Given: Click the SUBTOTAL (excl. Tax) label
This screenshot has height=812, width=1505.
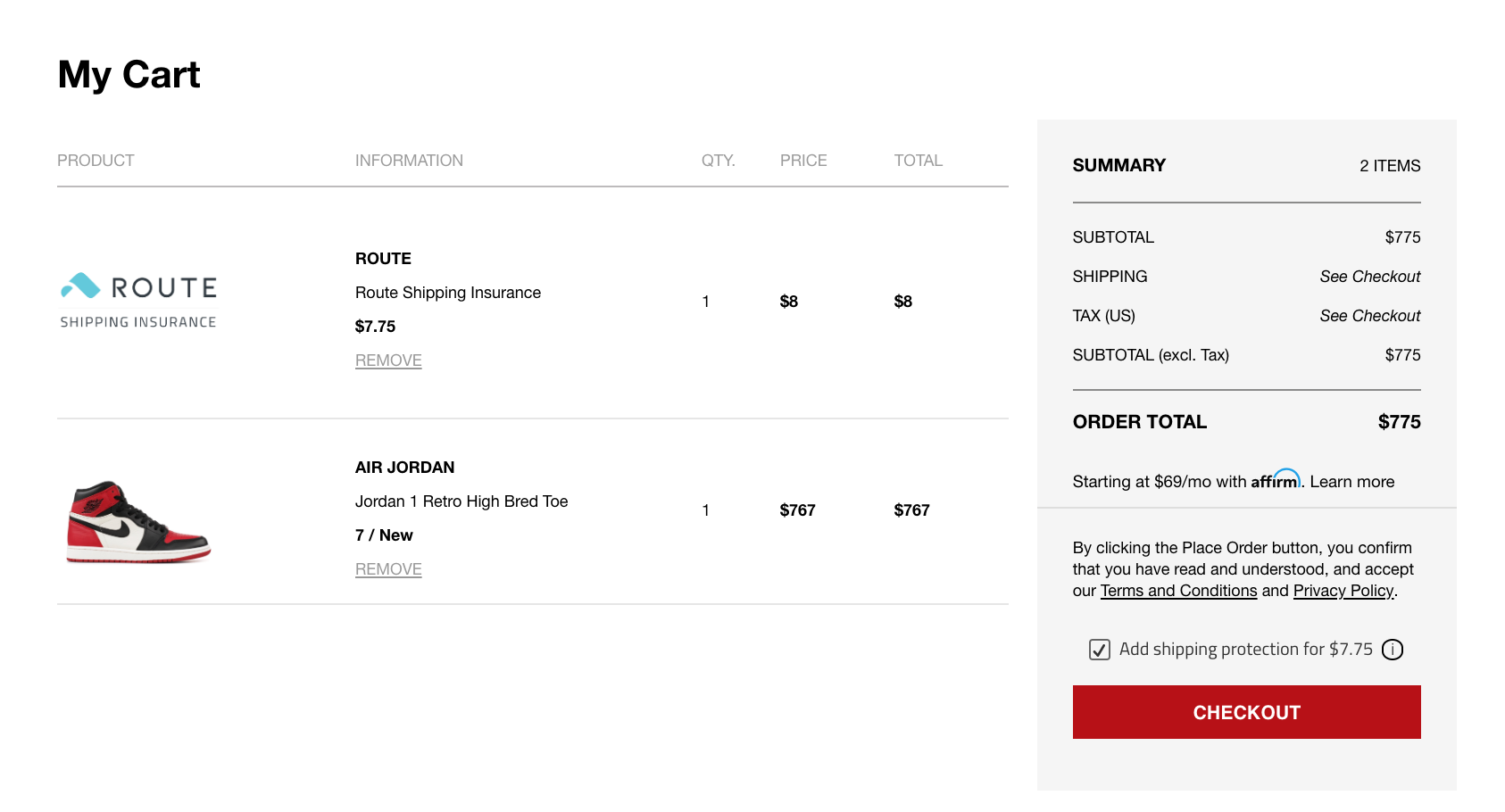Looking at the screenshot, I should point(1151,355).
